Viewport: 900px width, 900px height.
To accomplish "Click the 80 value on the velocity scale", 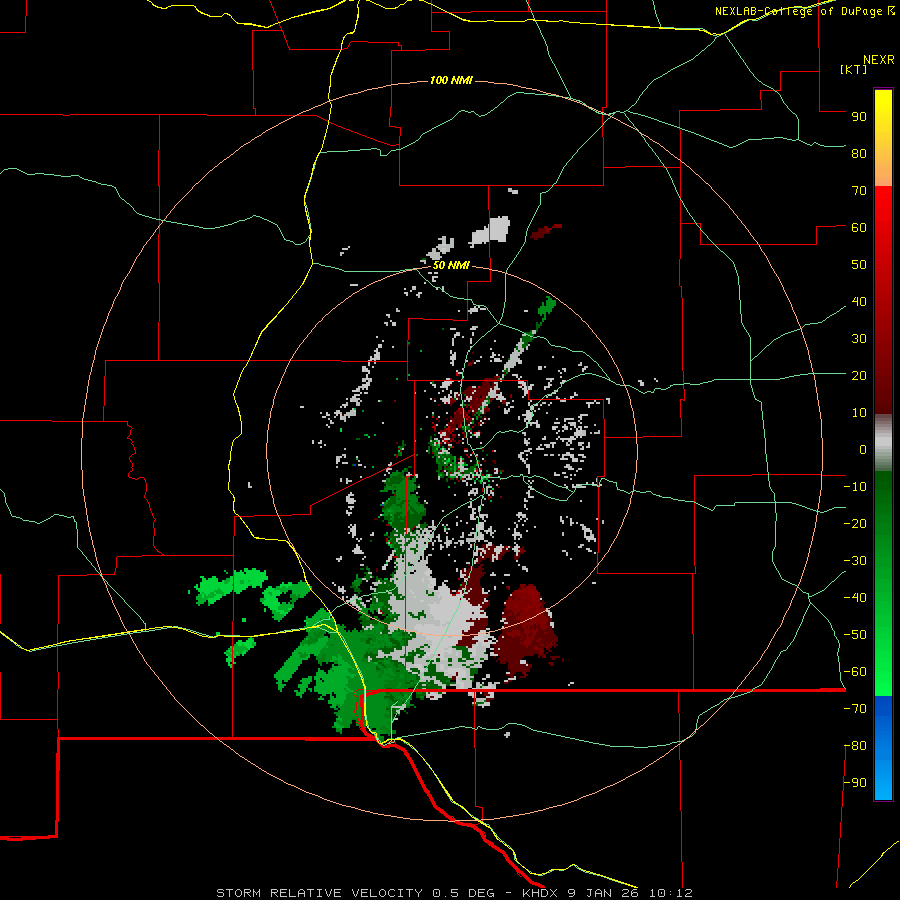I will [x=859, y=153].
